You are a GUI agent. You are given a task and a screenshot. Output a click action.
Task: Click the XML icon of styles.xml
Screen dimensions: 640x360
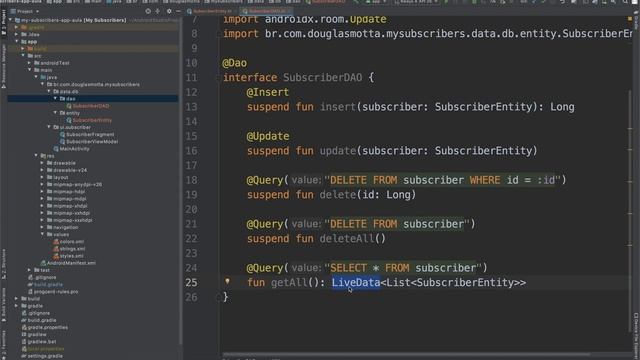click(x=56, y=256)
